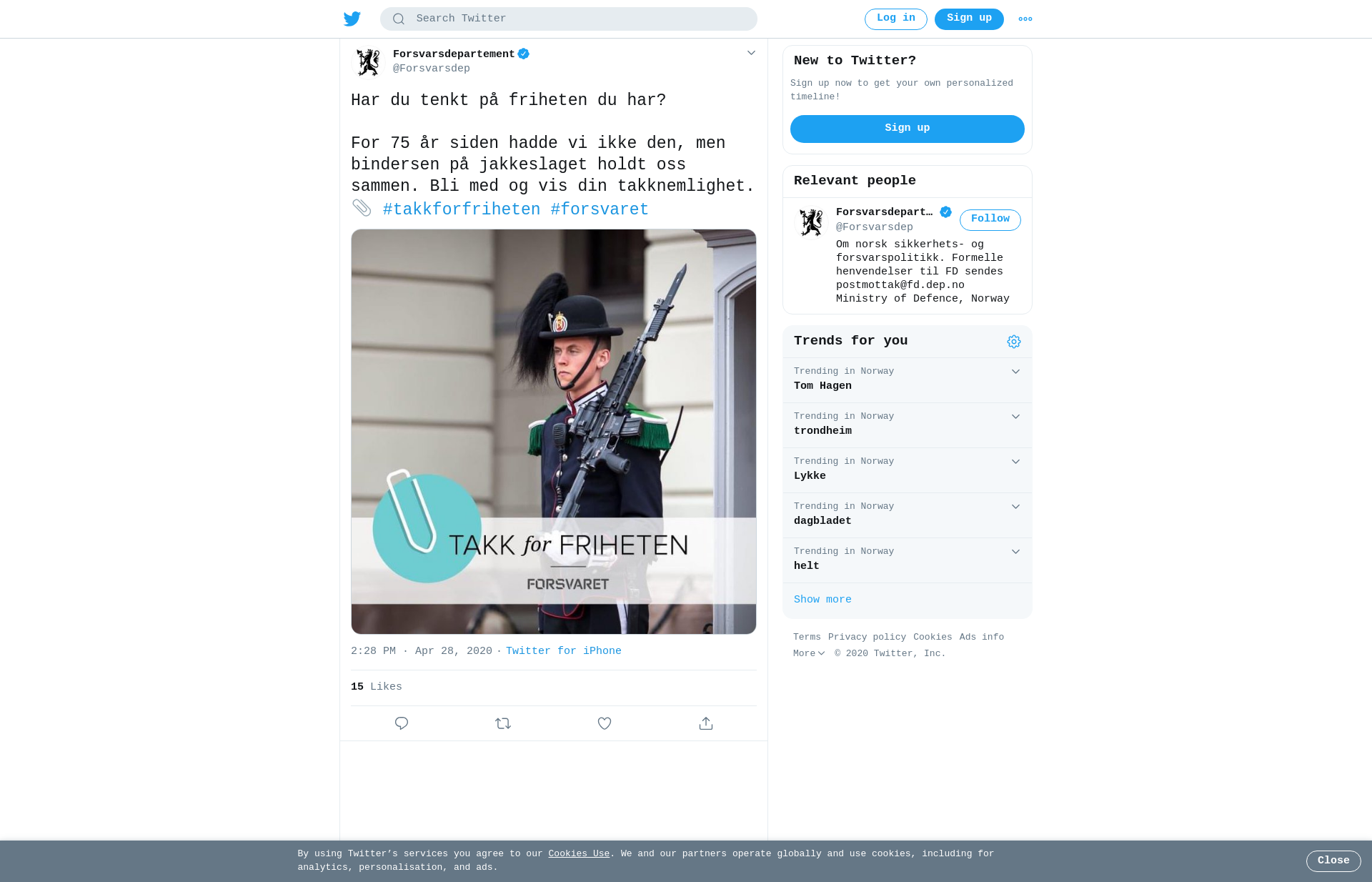Image resolution: width=1372 pixels, height=882 pixels.
Task: Open trends settings gear icon
Action: click(x=1014, y=342)
